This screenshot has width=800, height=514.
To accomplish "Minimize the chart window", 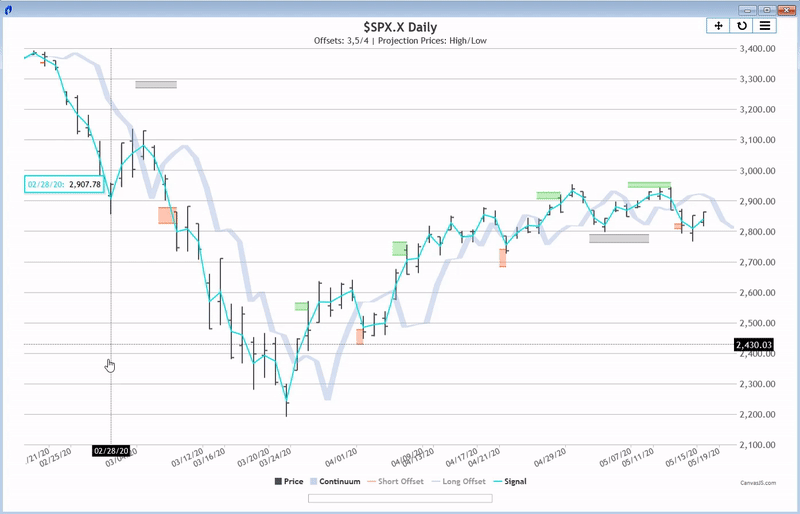I will click(748, 10).
